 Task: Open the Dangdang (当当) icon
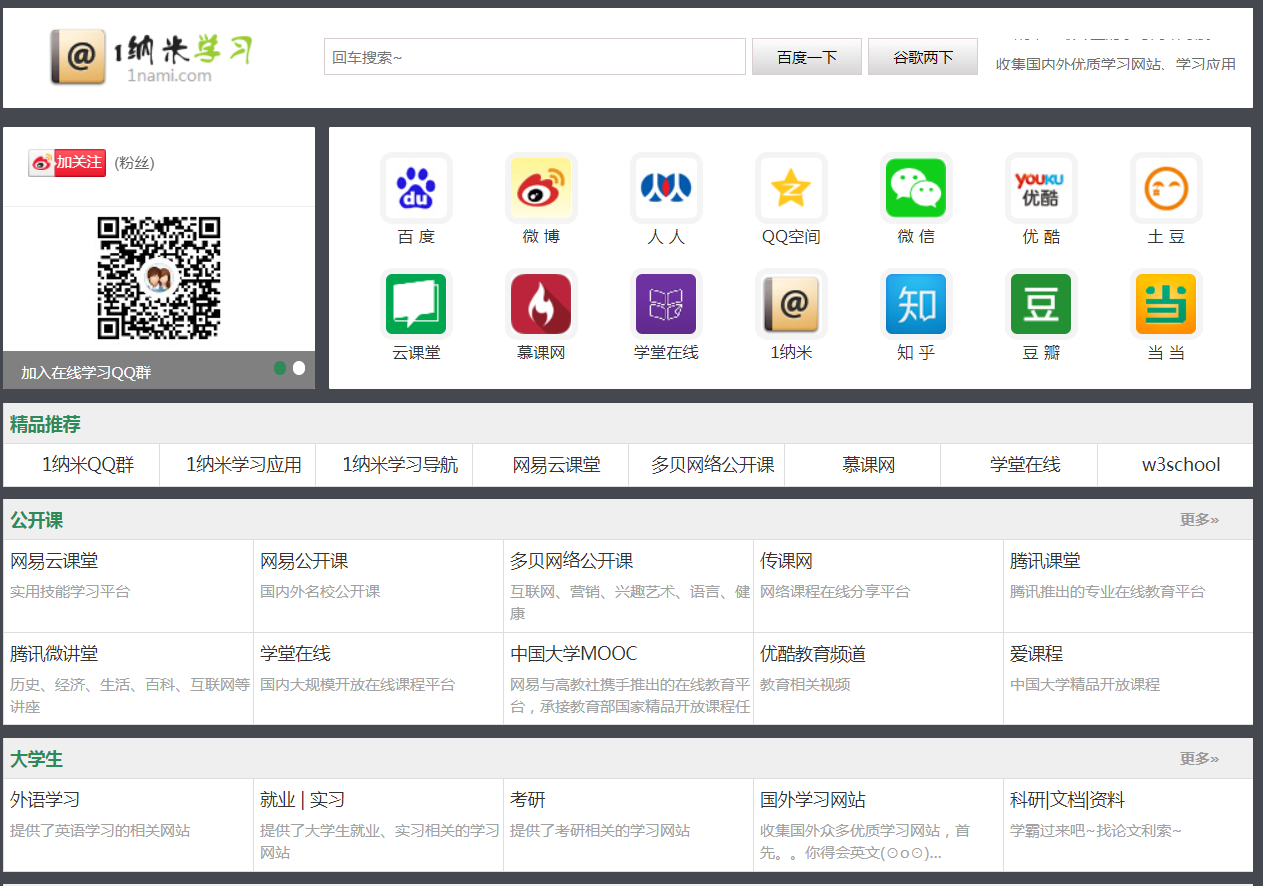1166,304
